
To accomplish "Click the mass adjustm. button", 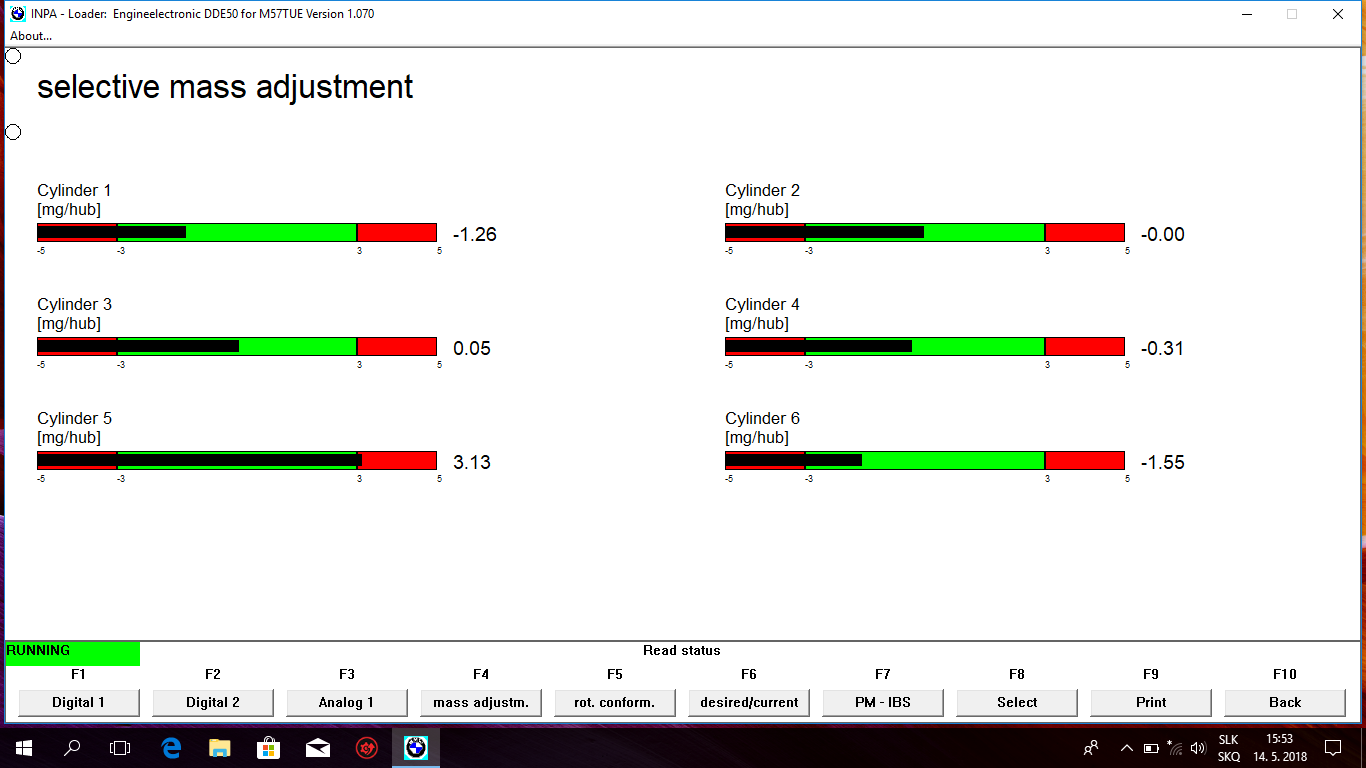I will pyautogui.click(x=481, y=702).
